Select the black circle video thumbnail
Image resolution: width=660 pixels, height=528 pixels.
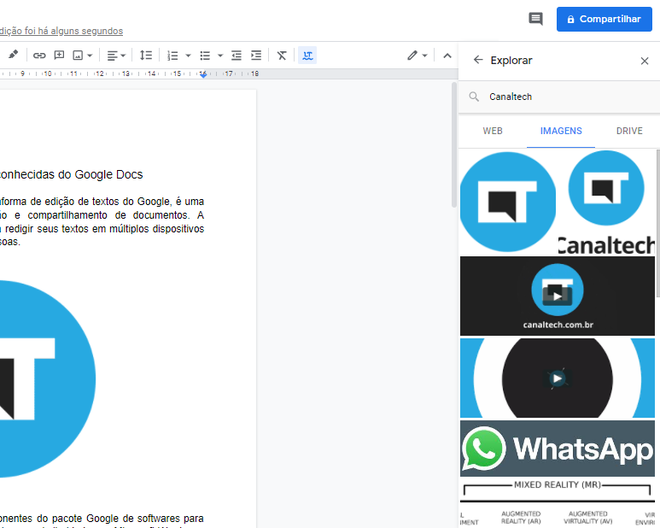(x=557, y=378)
